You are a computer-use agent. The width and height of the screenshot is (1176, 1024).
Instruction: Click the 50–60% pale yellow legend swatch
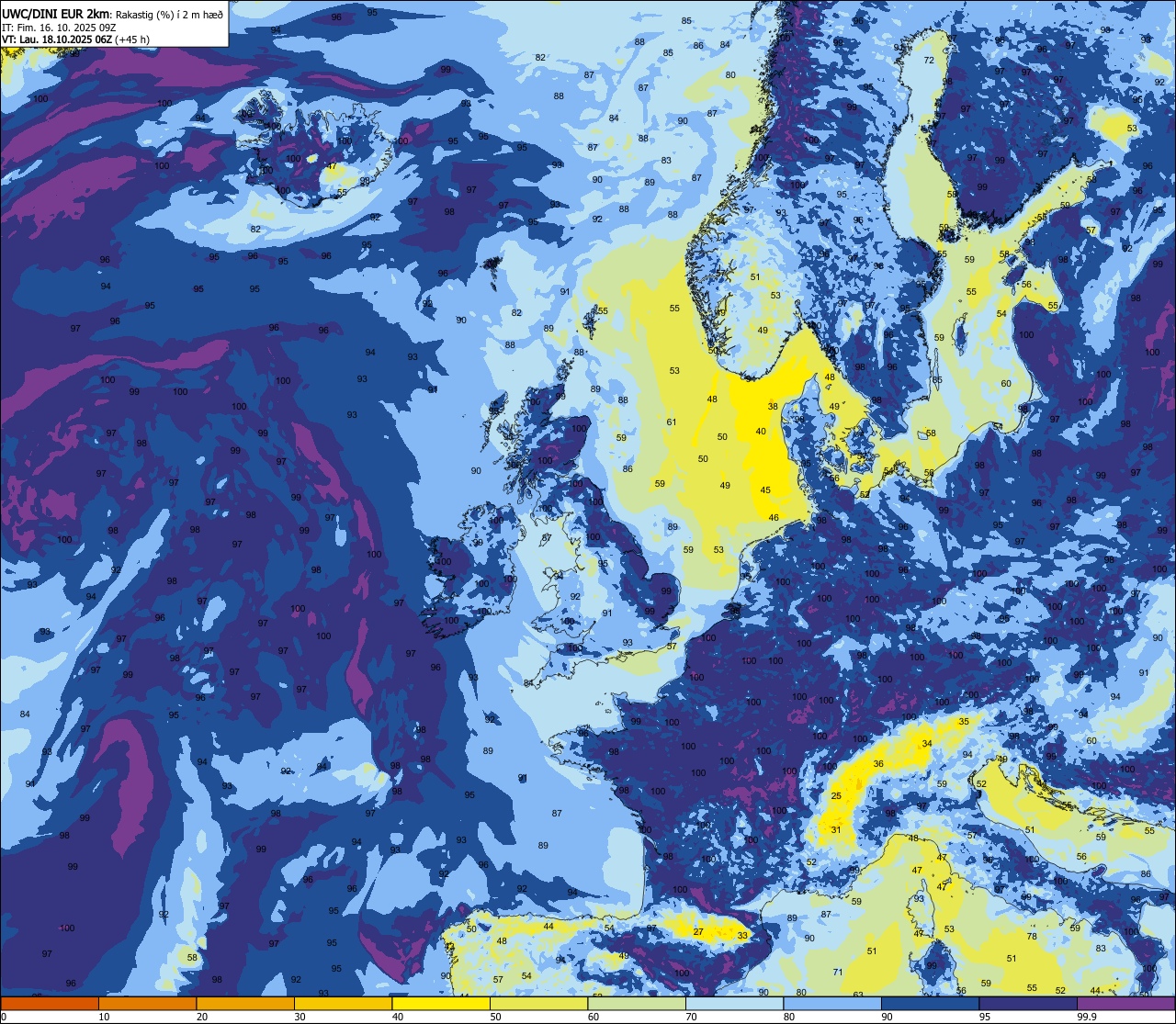(538, 1004)
